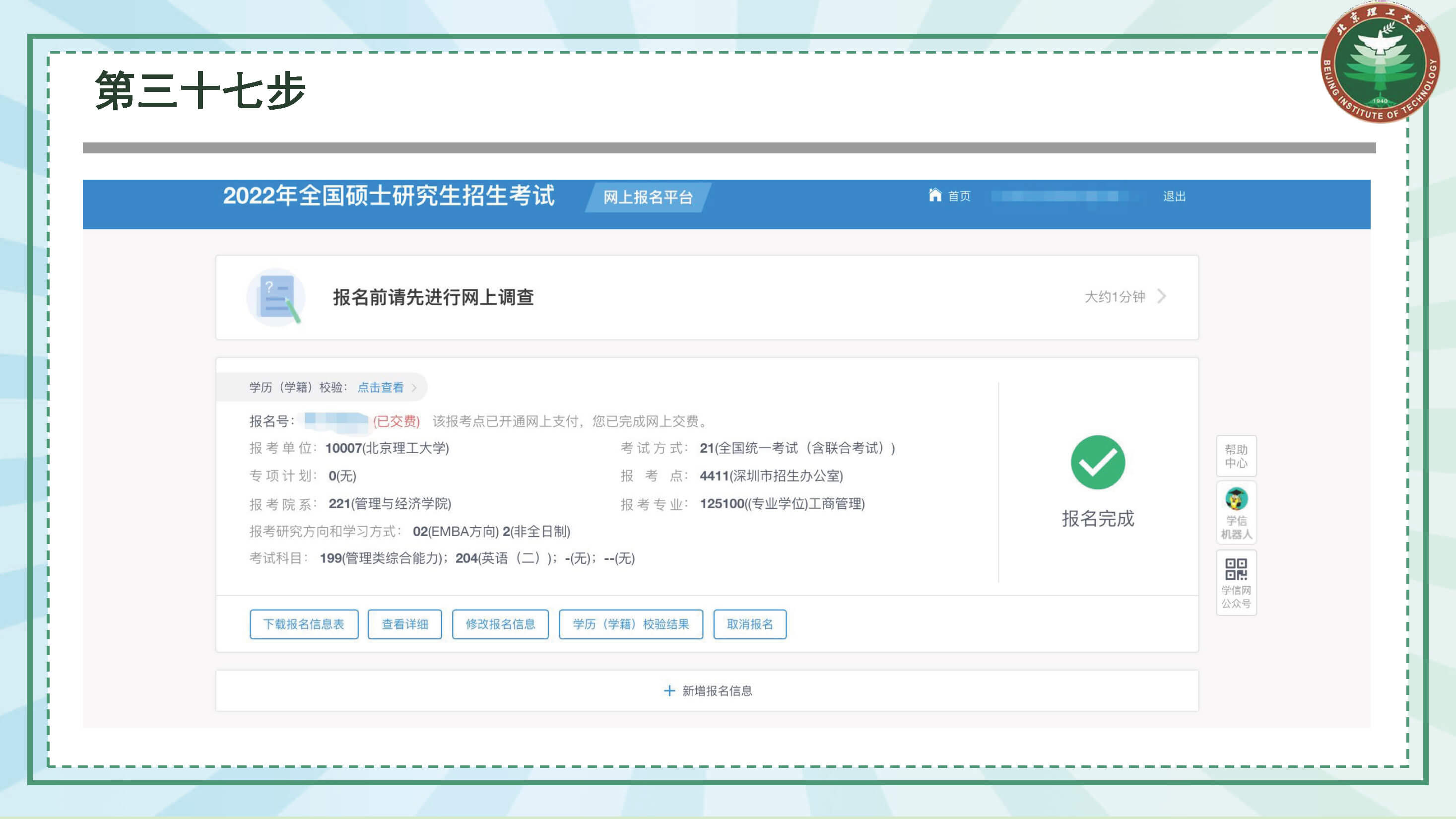Open the 点击查看 verification link
Image resolution: width=1456 pixels, height=819 pixels.
[381, 388]
